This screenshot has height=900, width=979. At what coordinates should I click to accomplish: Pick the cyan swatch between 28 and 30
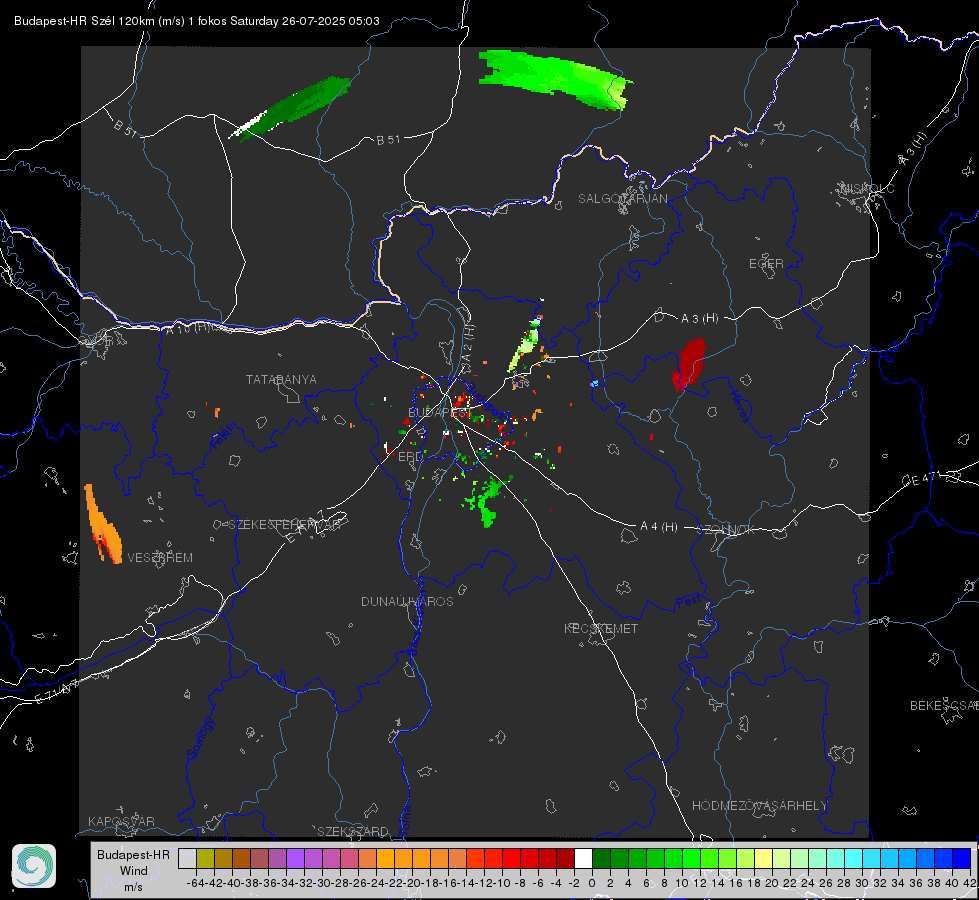[853, 858]
